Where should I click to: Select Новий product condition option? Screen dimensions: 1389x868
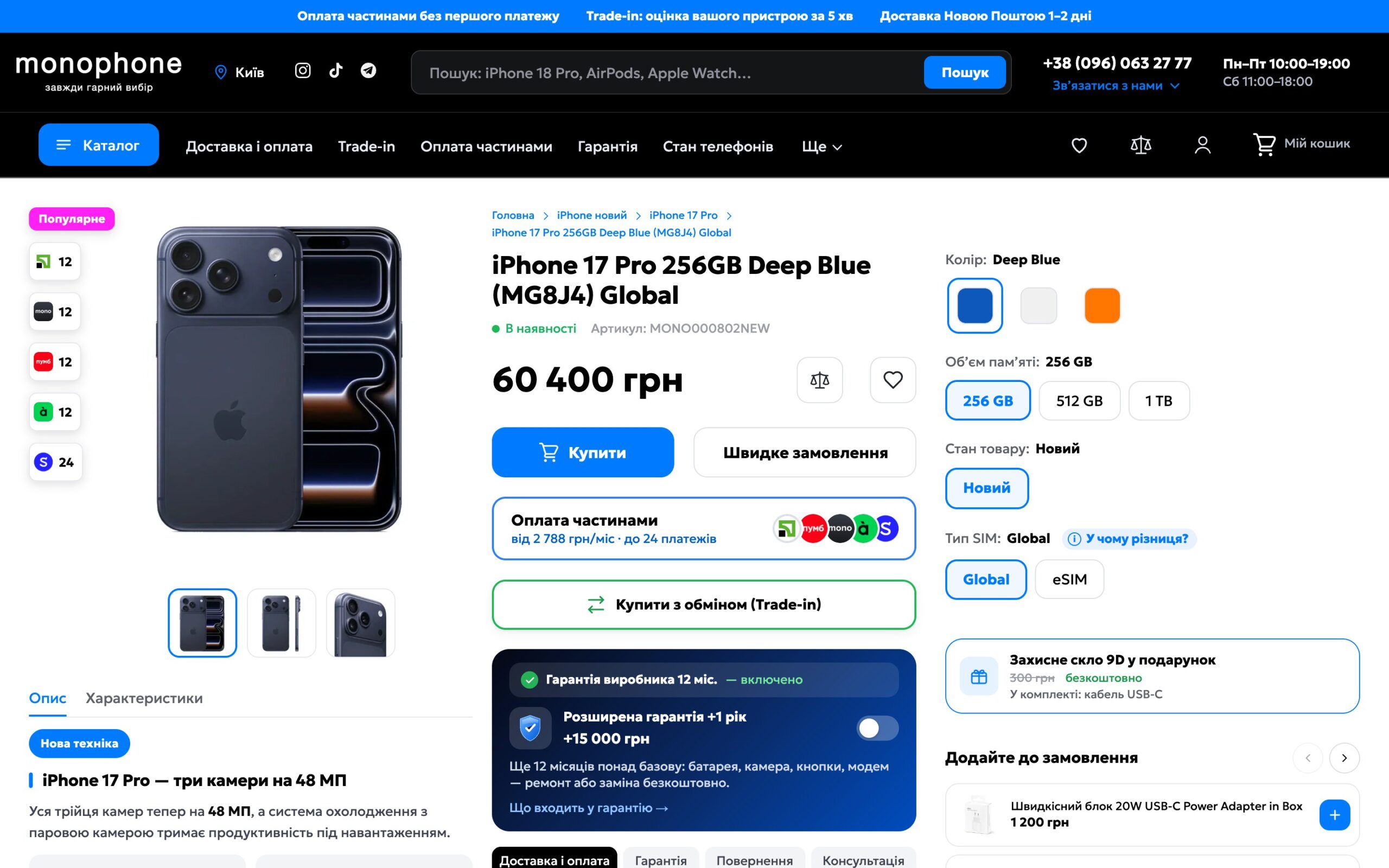point(986,488)
